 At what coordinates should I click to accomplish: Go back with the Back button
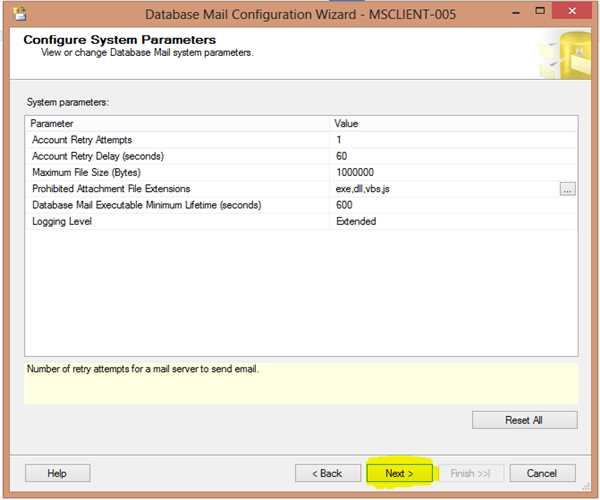[327, 473]
